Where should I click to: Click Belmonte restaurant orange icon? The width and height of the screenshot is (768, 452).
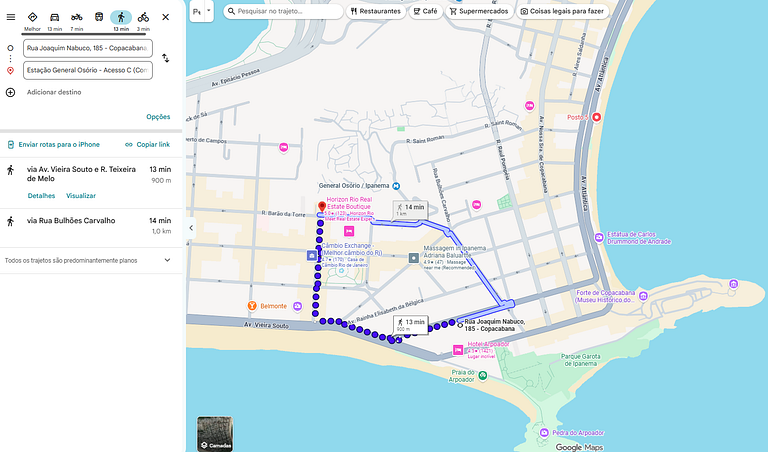pyautogui.click(x=252, y=306)
